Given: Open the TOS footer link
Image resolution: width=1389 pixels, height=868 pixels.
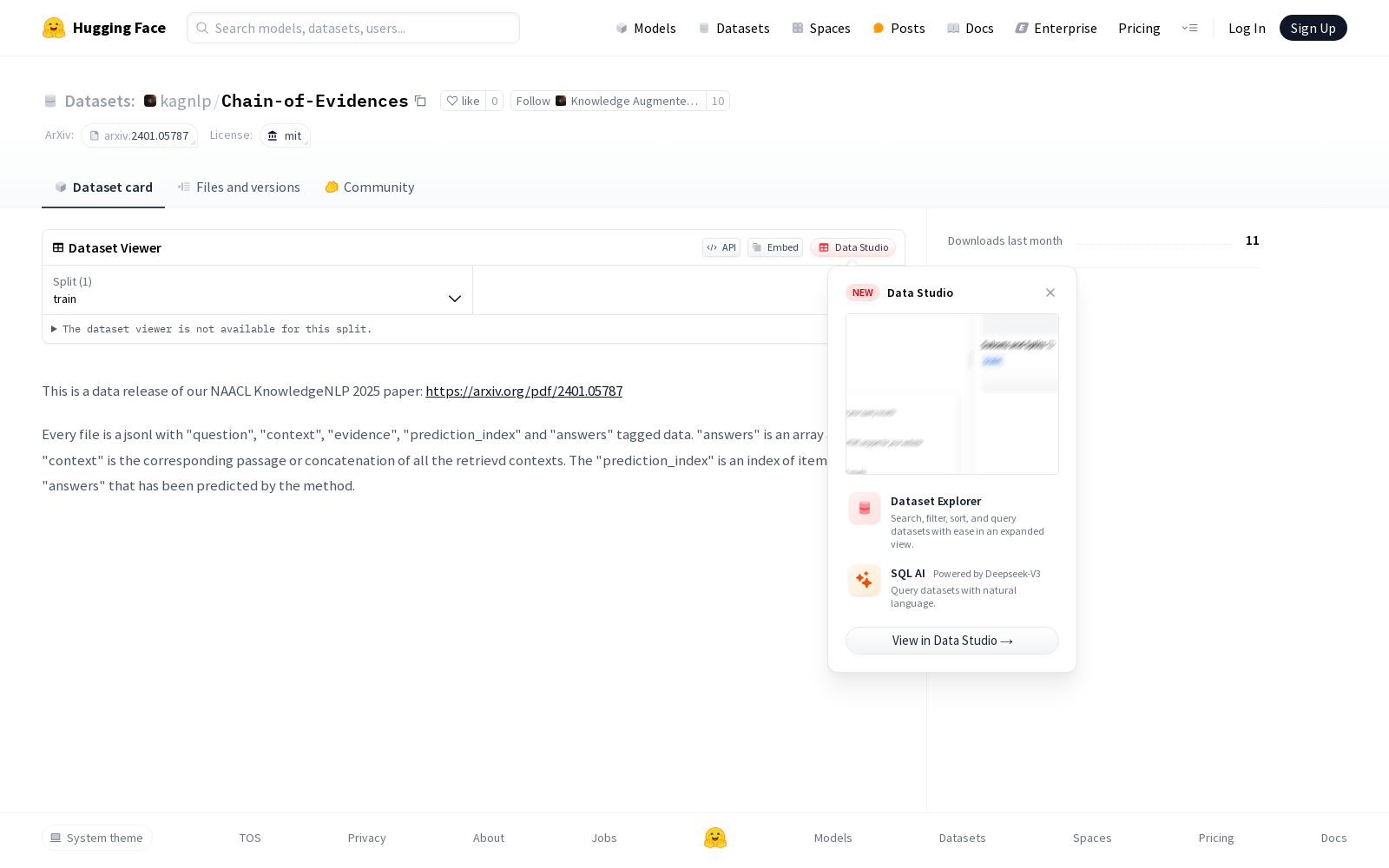Looking at the screenshot, I should click(x=250, y=838).
